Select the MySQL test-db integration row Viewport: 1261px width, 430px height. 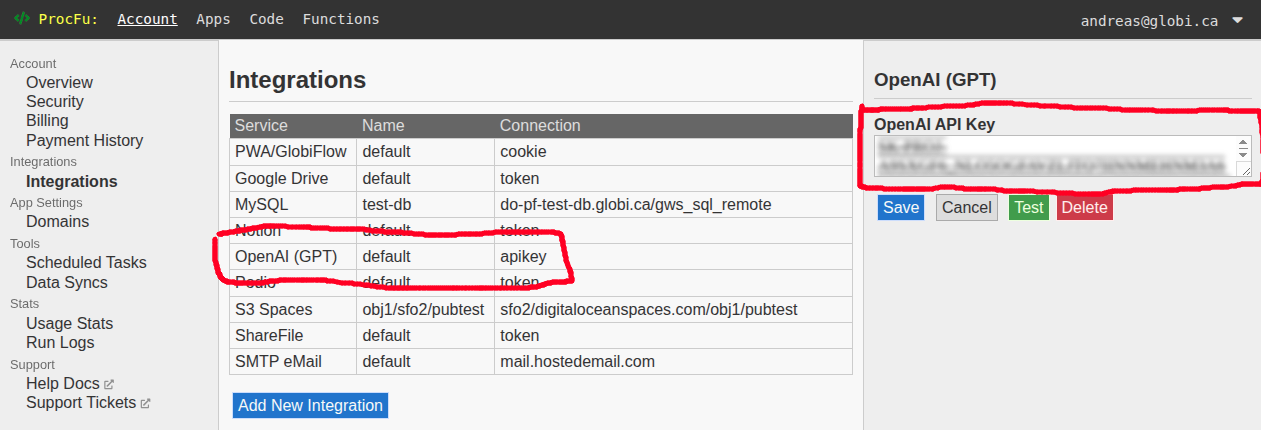click(540, 204)
